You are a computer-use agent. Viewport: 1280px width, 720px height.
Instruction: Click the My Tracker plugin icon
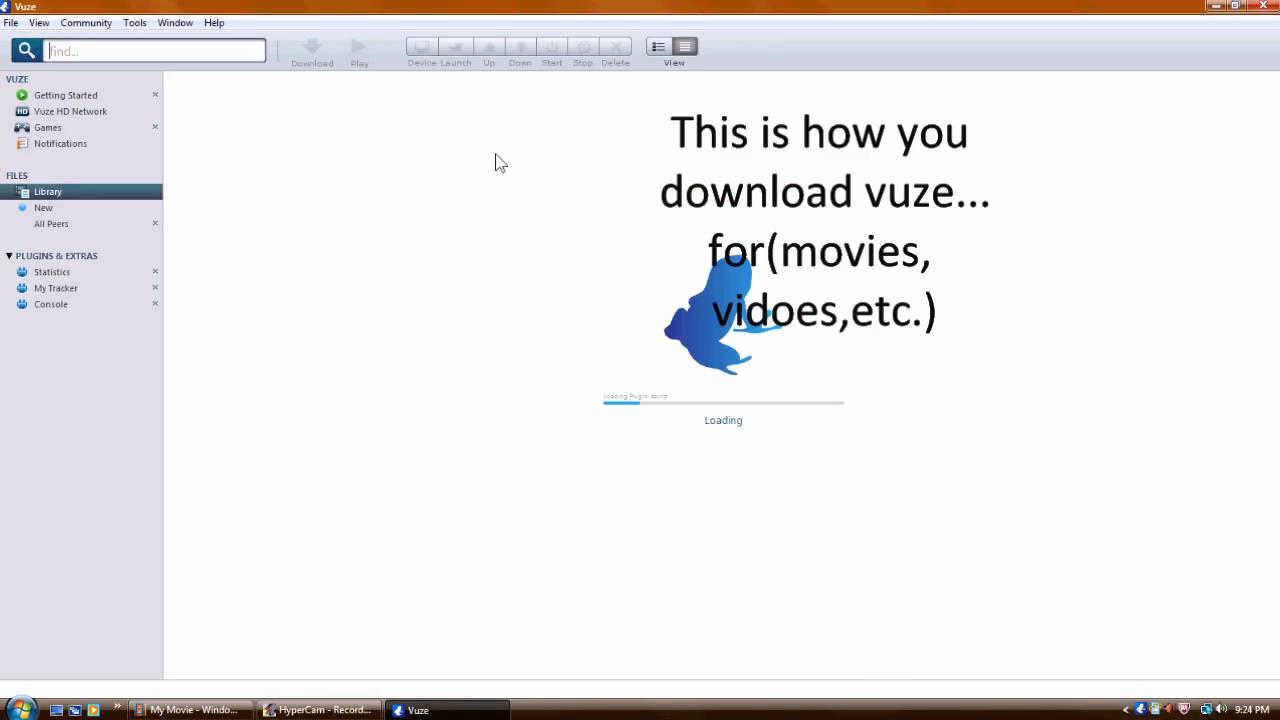[22, 288]
